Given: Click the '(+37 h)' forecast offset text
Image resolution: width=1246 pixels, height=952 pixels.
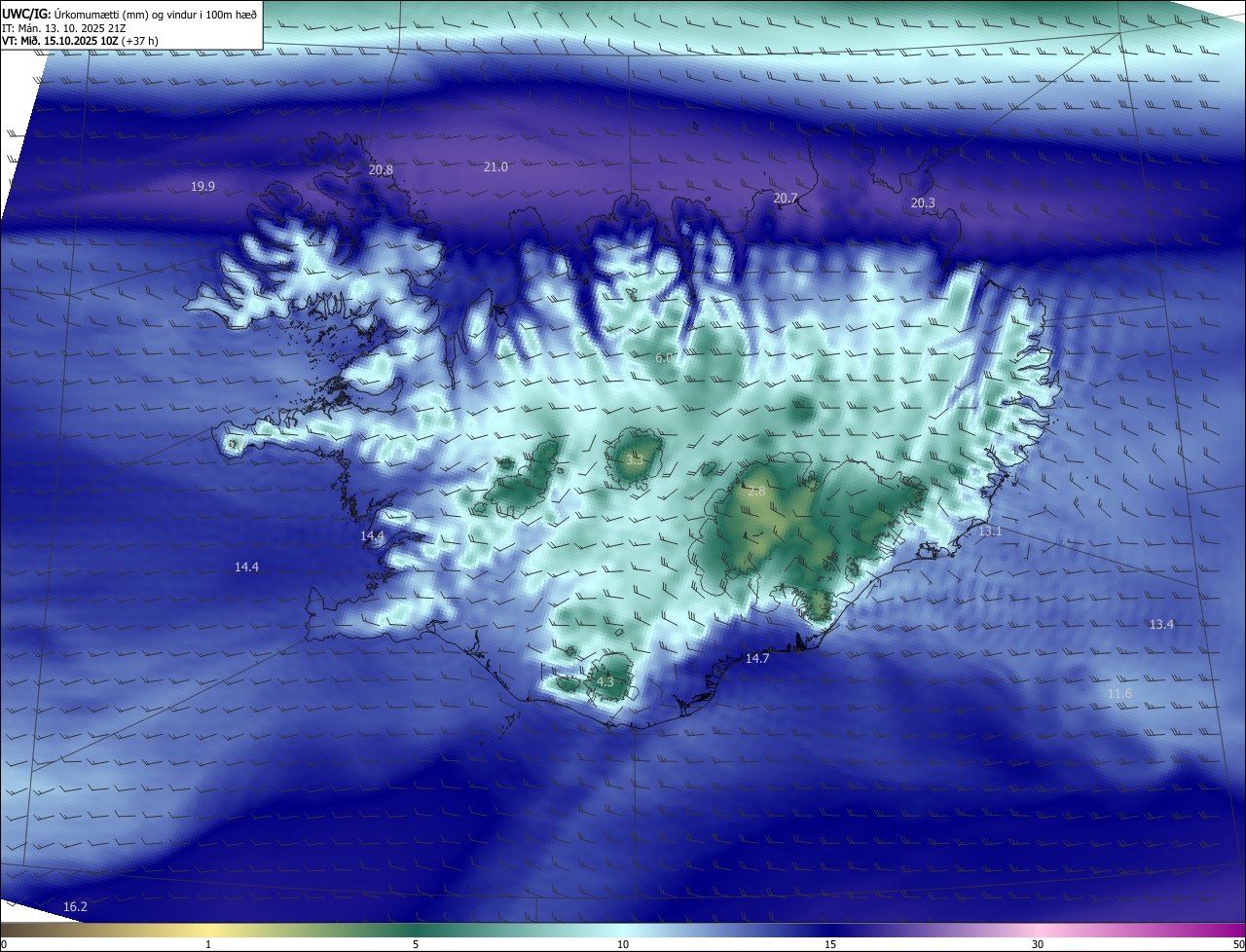Looking at the screenshot, I should 140,41.
